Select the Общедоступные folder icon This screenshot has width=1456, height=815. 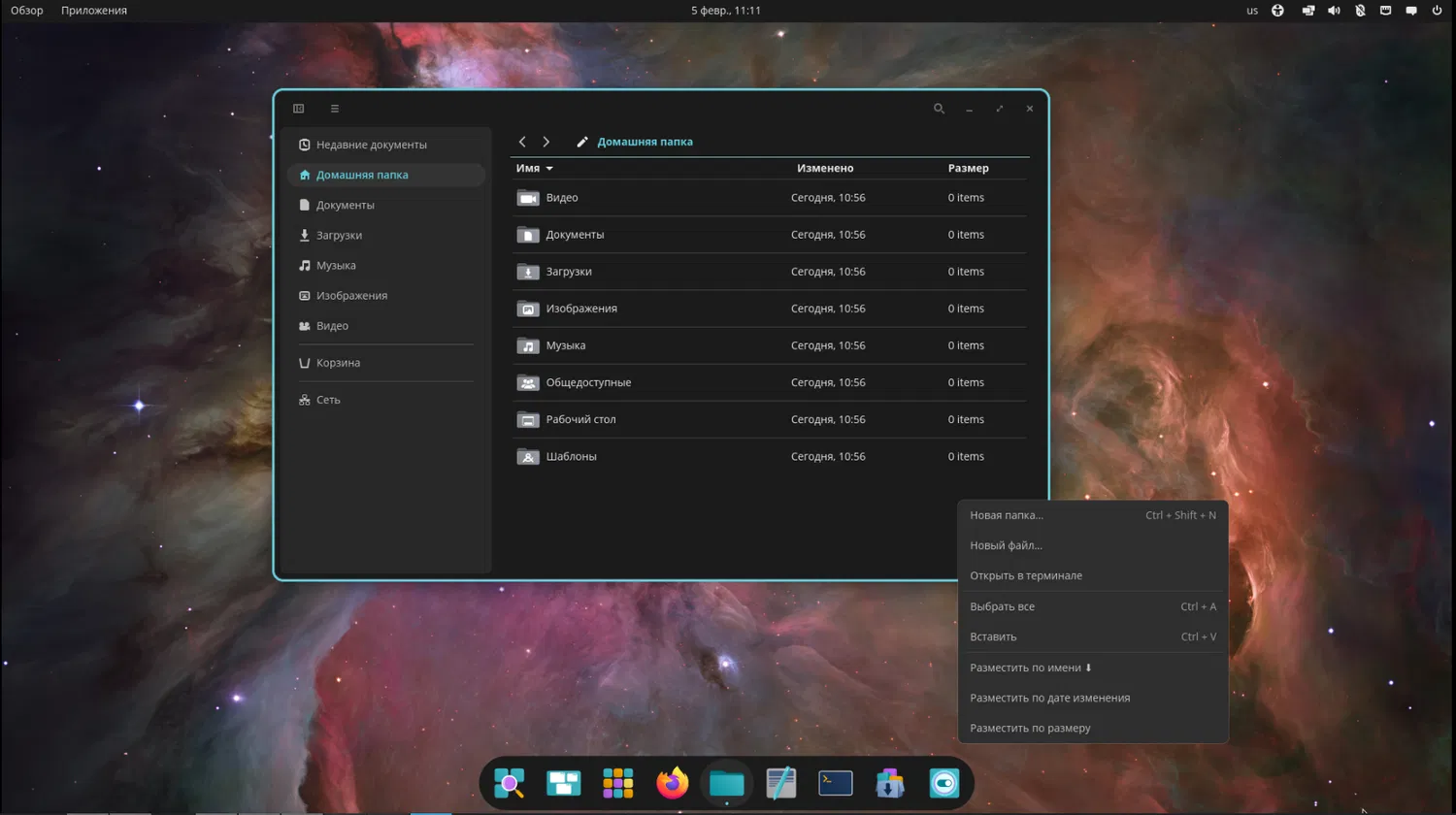pyautogui.click(x=528, y=382)
